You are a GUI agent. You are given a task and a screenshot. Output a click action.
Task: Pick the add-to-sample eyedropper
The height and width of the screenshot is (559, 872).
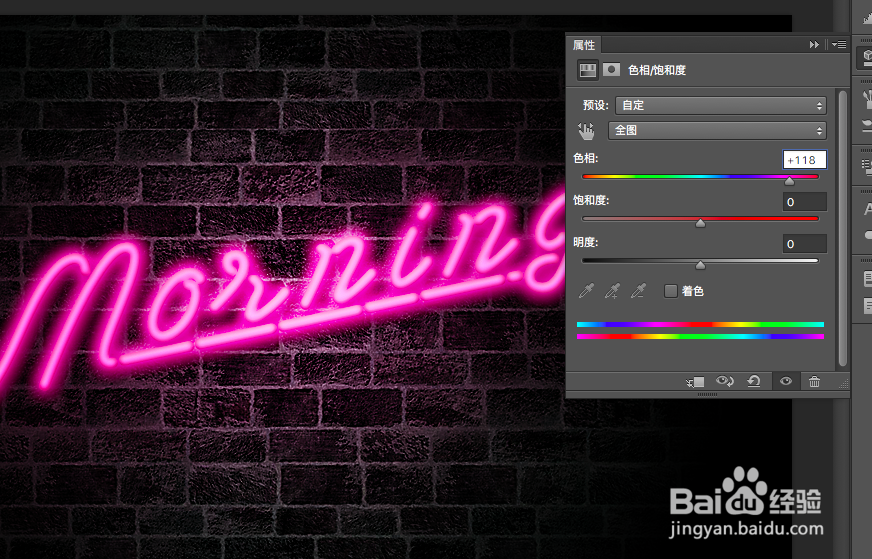(x=612, y=290)
